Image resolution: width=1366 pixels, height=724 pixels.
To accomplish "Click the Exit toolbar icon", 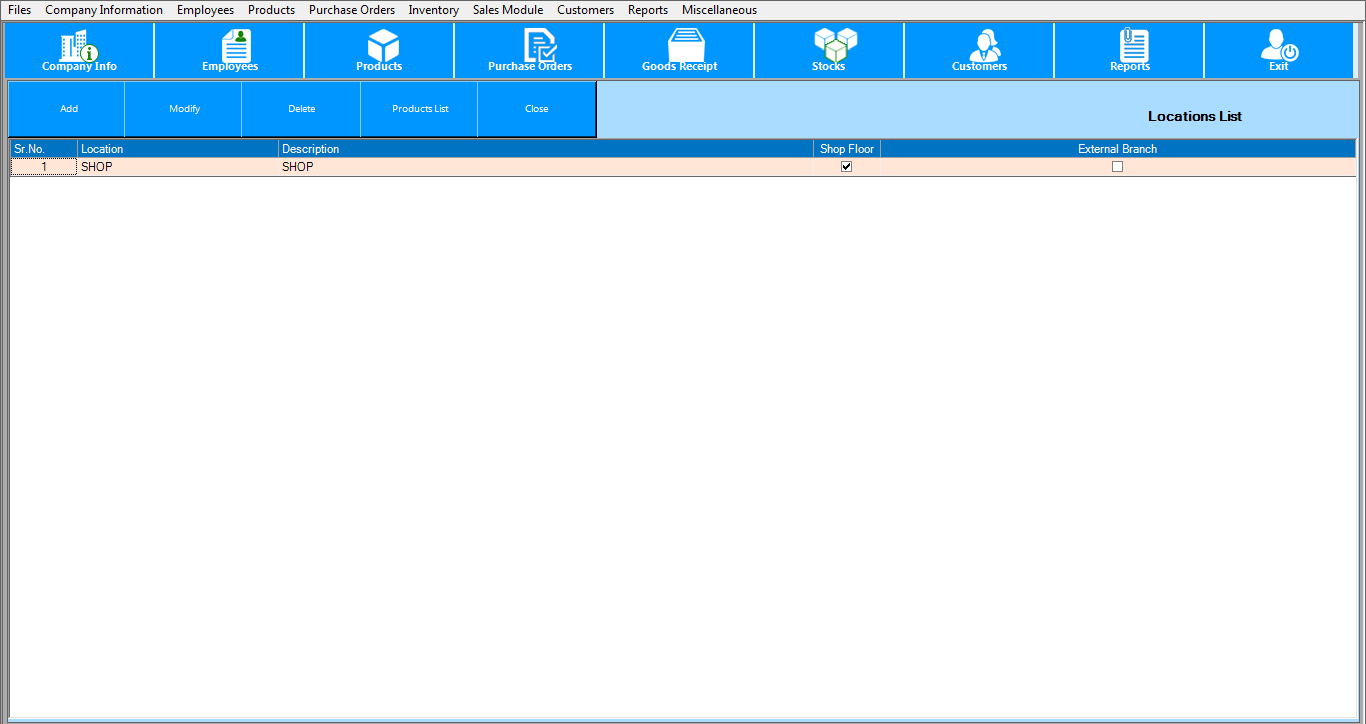I will coord(1279,50).
